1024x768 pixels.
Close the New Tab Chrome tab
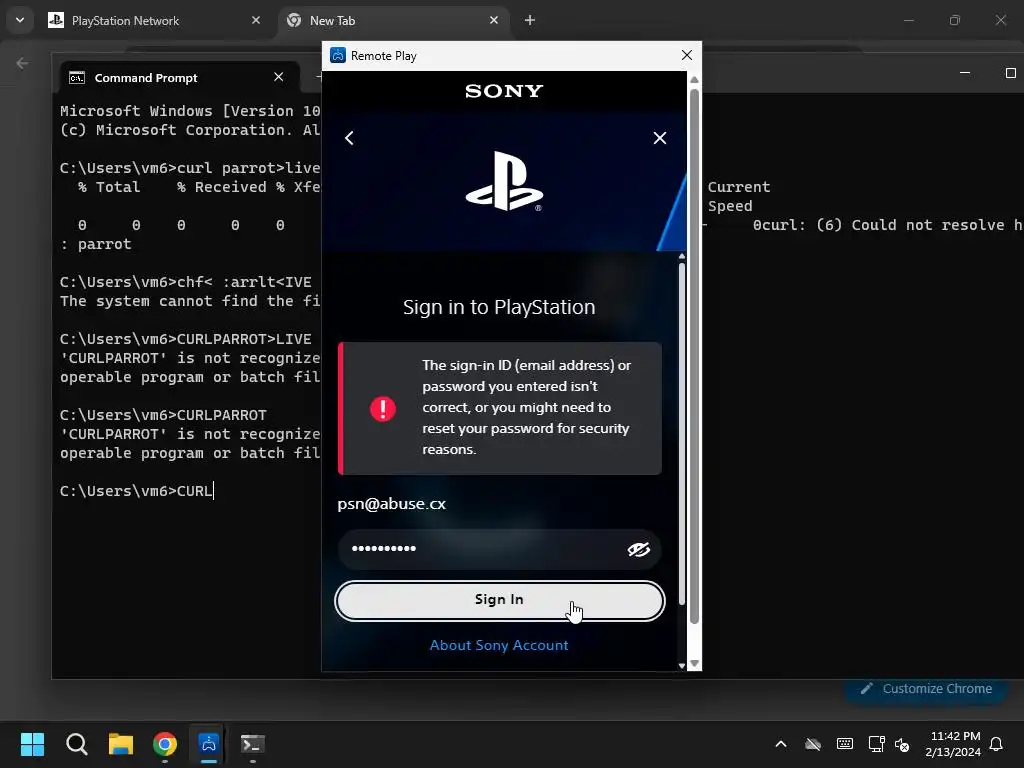494,20
